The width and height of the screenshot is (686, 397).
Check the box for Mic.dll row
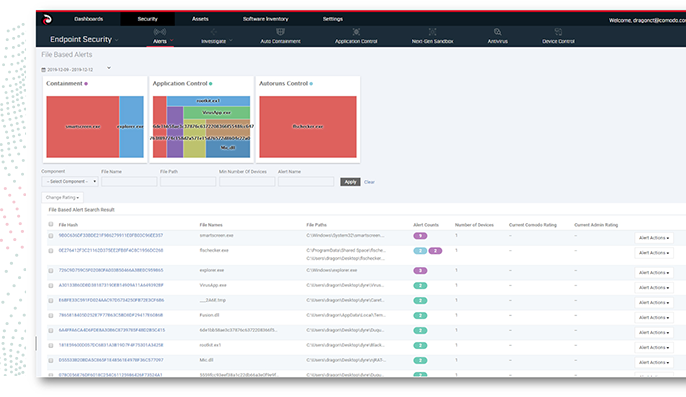[51, 361]
